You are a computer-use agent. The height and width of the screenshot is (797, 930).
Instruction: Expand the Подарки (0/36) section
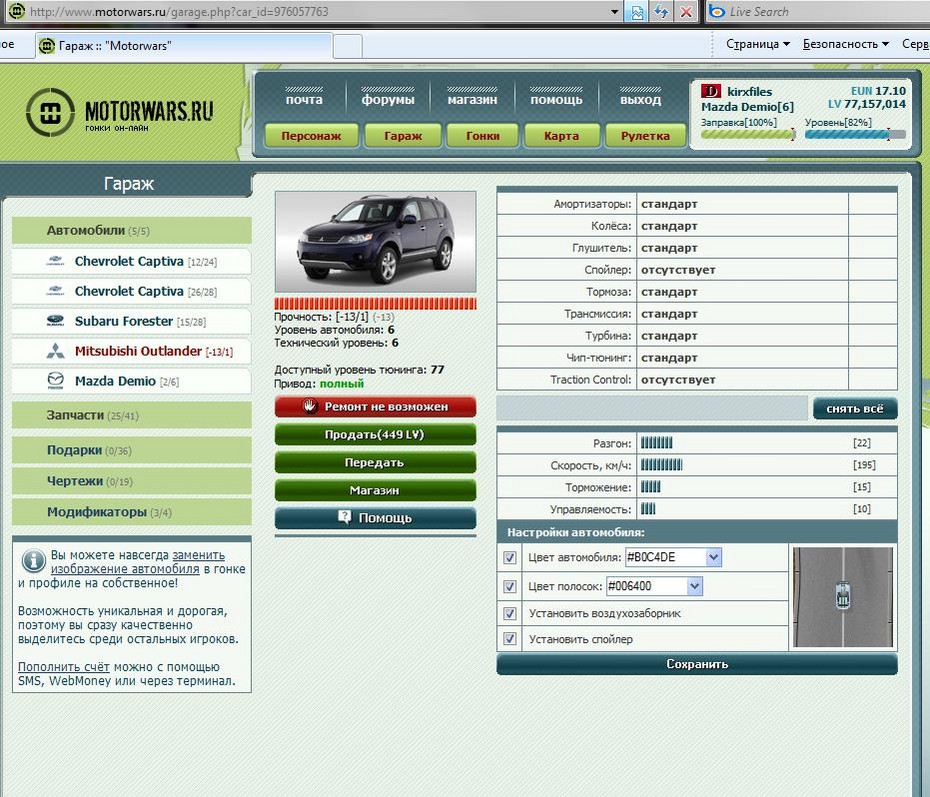click(x=132, y=450)
